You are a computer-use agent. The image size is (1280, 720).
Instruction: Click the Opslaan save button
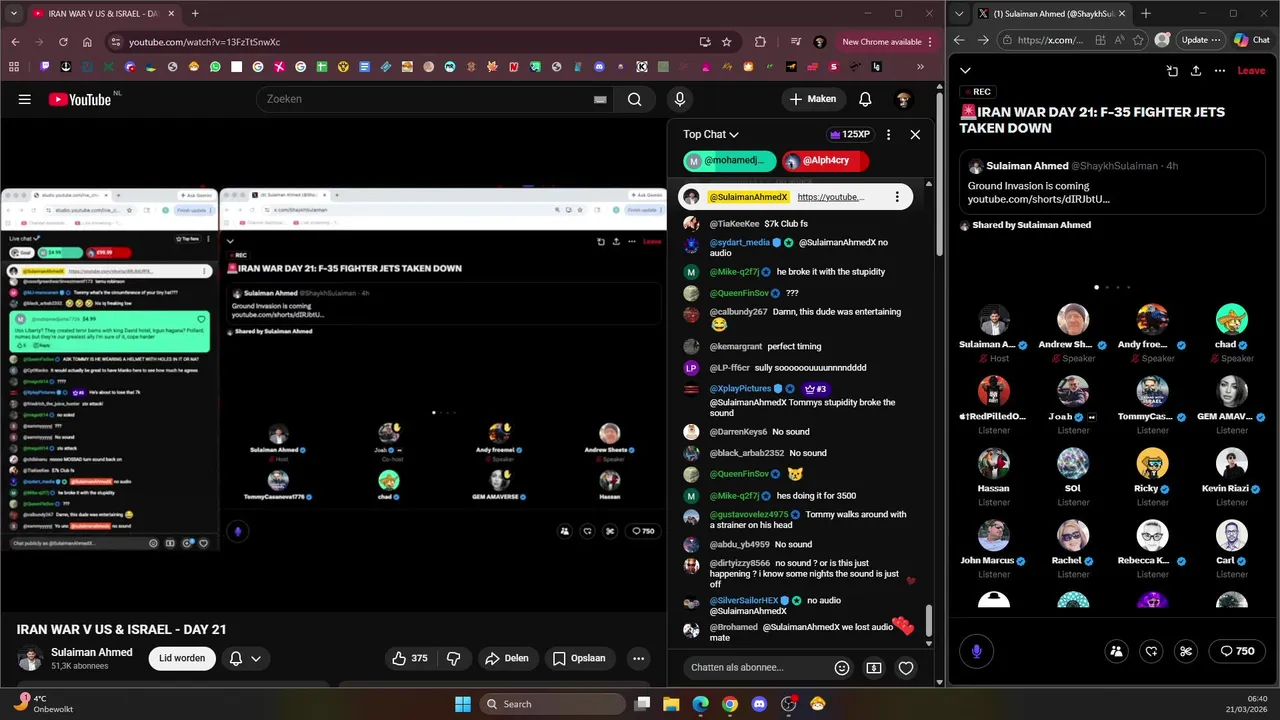(579, 658)
